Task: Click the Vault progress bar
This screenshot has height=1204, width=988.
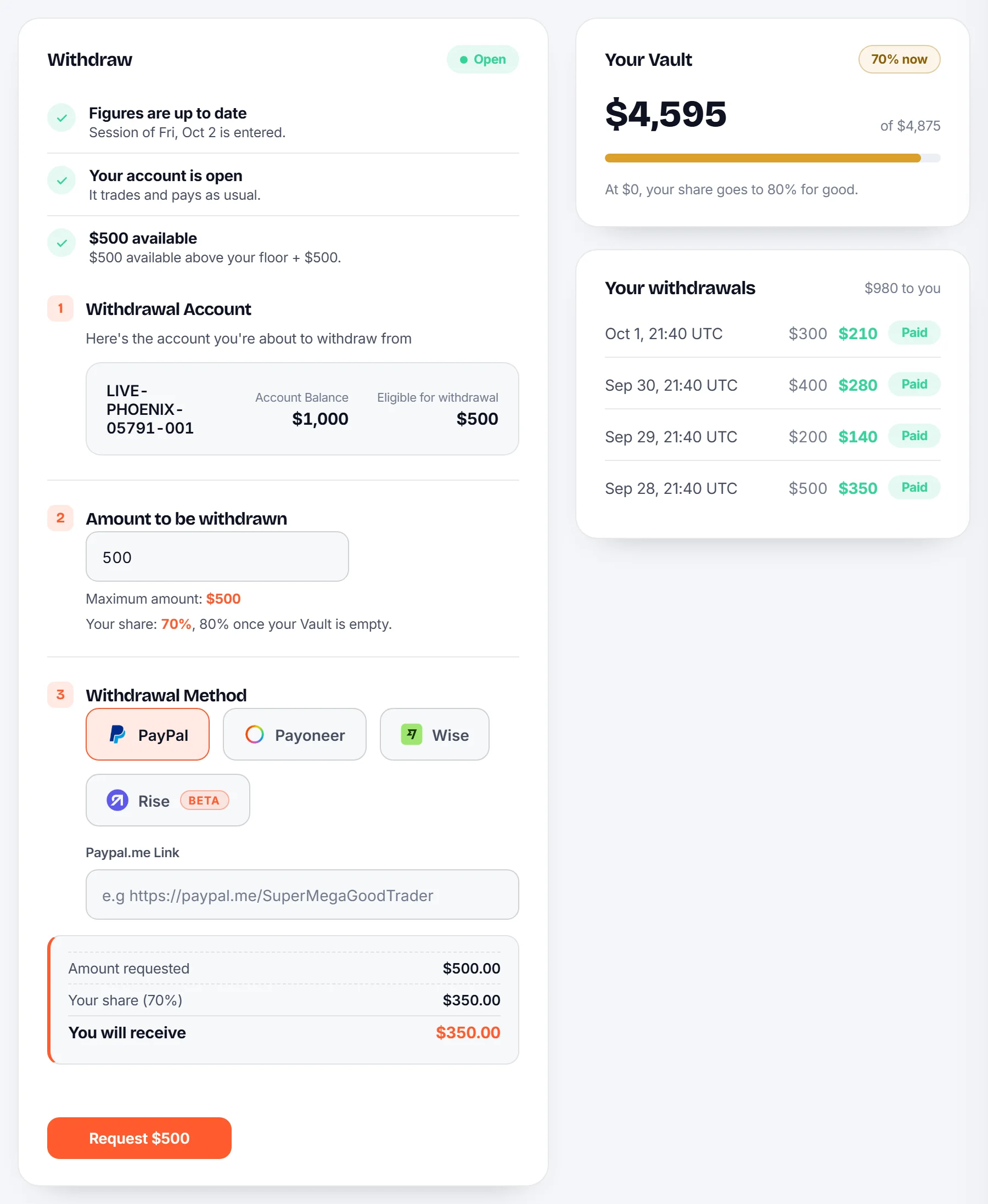Action: coord(772,158)
